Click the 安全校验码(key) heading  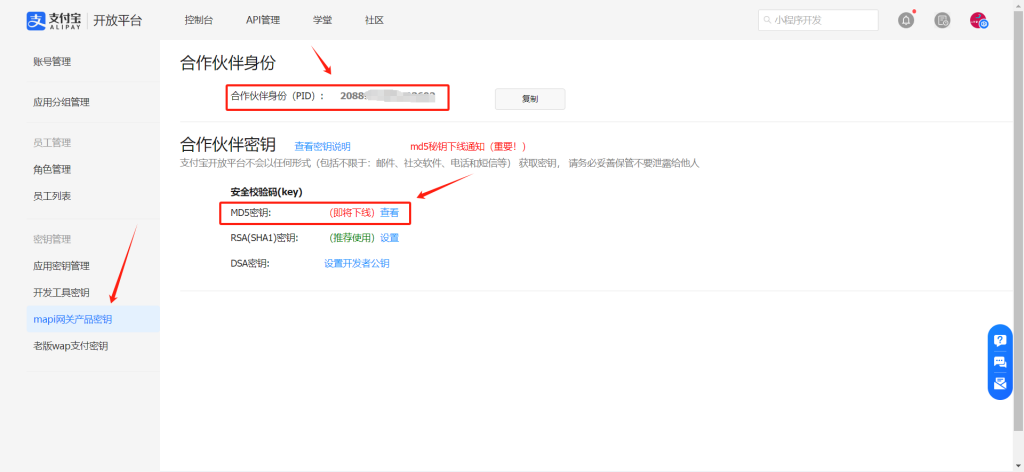tap(266, 192)
